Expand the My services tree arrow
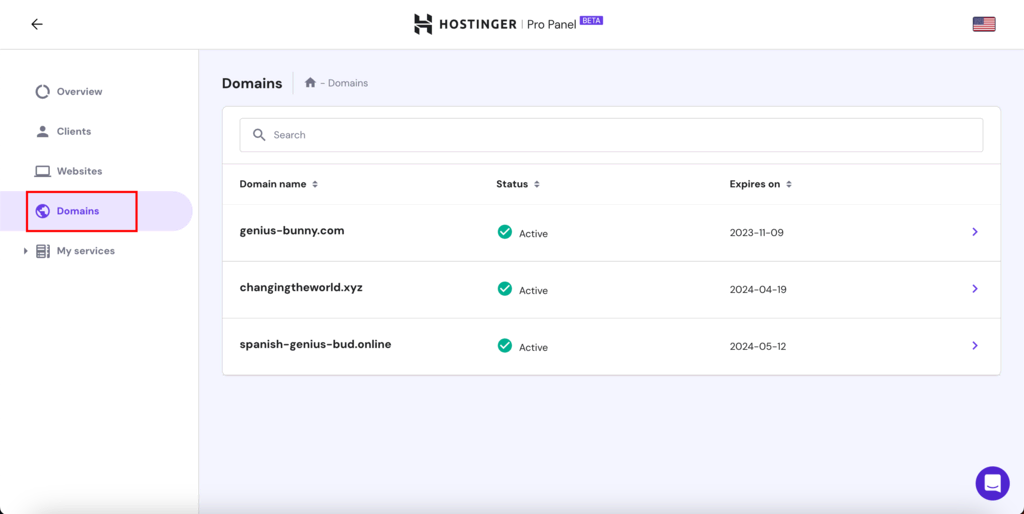The width and height of the screenshot is (1024, 514). tap(26, 251)
